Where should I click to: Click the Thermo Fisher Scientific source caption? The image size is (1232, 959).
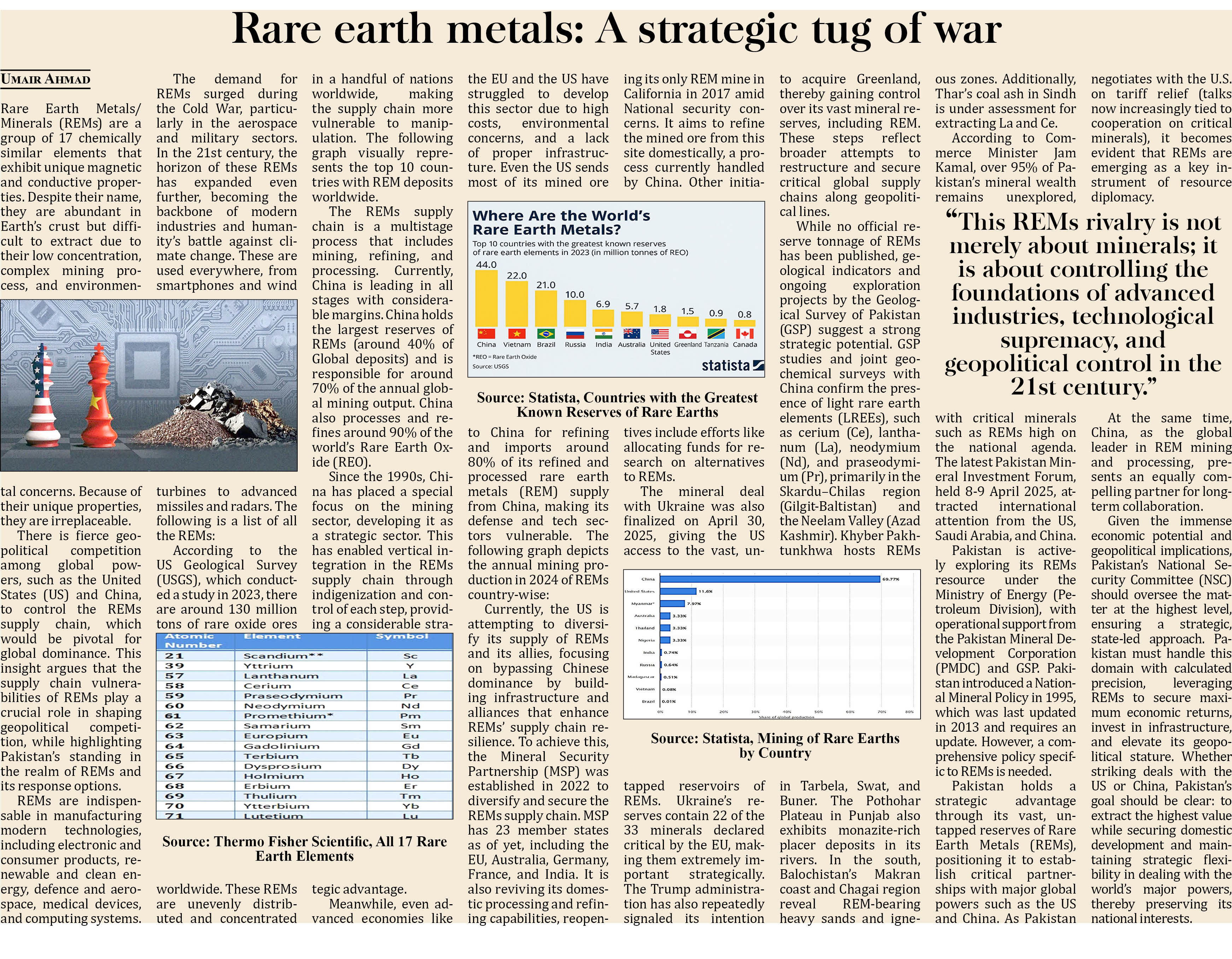click(305, 848)
